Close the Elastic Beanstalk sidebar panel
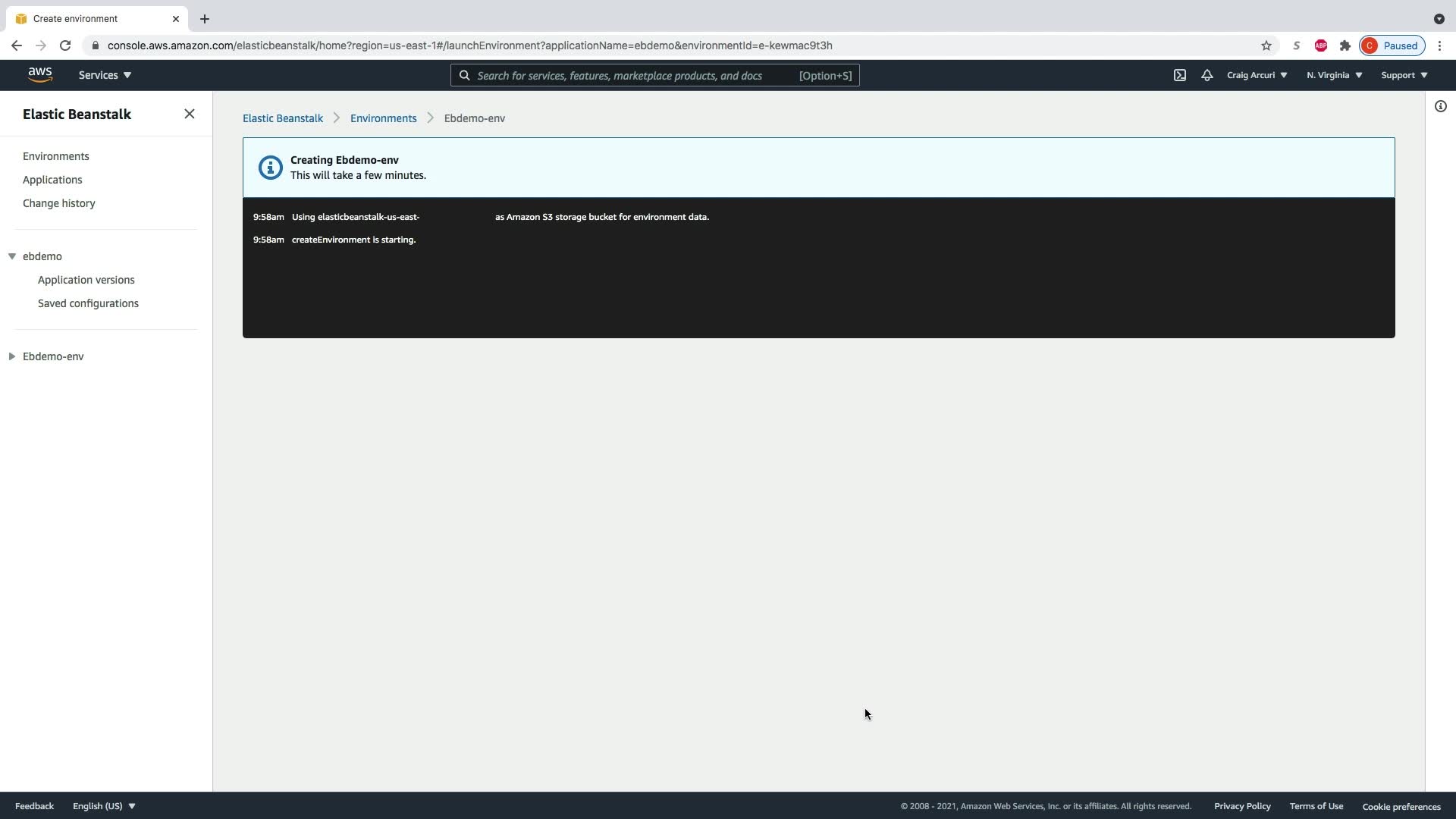This screenshot has height=819, width=1456. pos(190,114)
